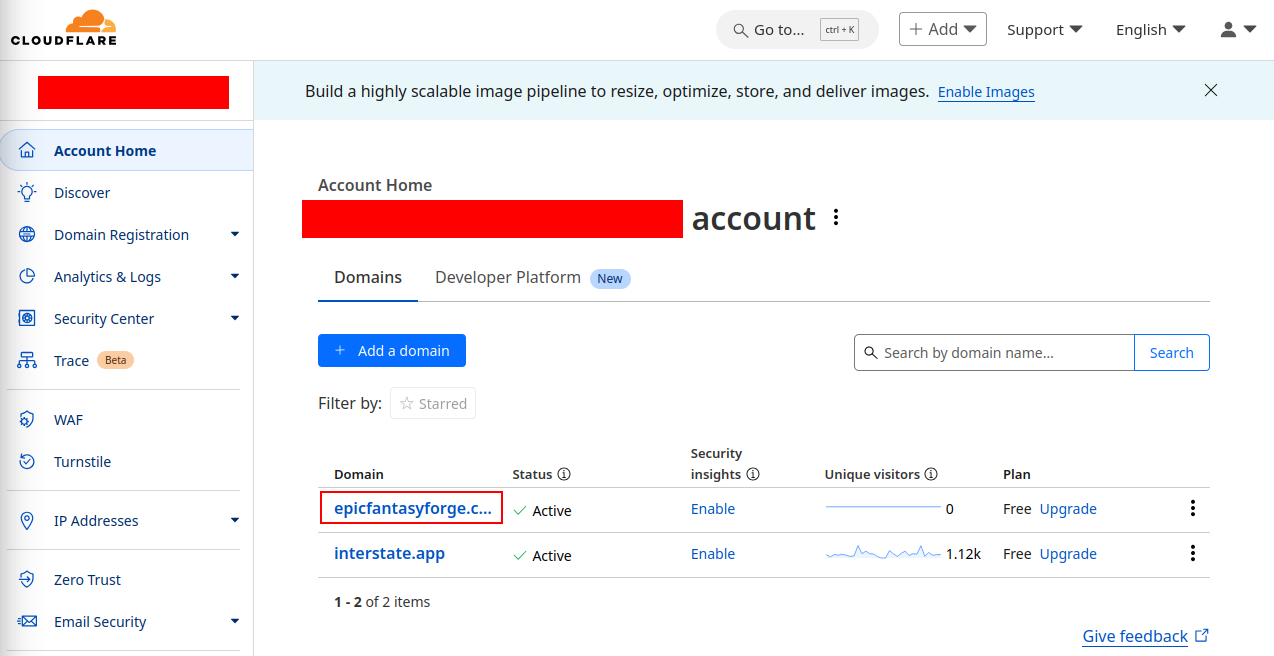Click the Discover lightbulb icon
The height and width of the screenshot is (656, 1274).
pyautogui.click(x=27, y=193)
